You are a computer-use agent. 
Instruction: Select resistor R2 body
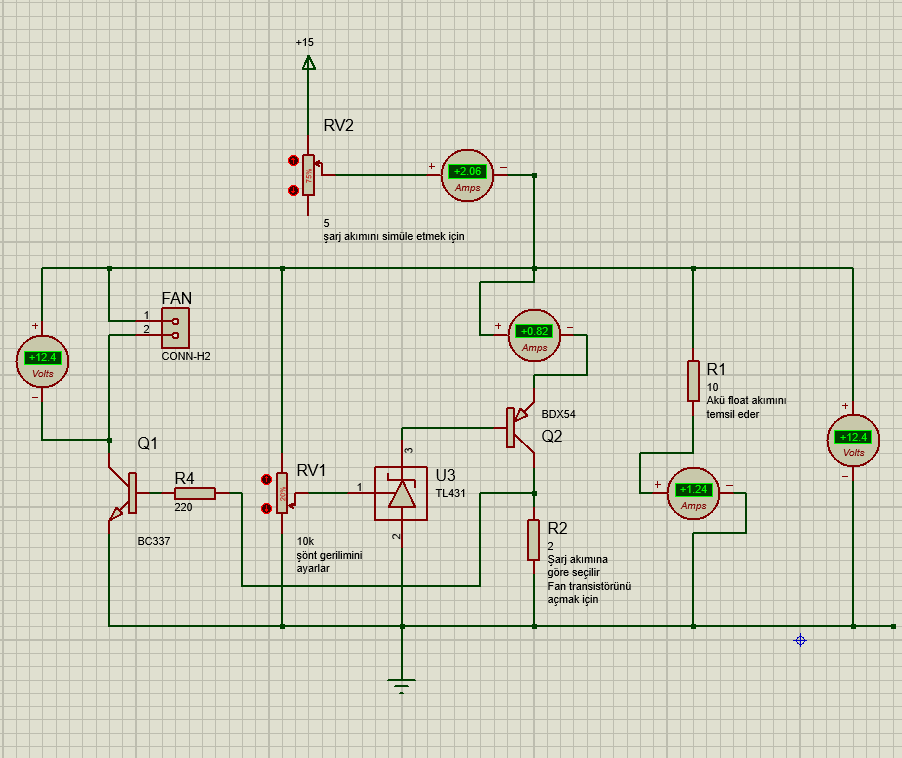coord(535,540)
